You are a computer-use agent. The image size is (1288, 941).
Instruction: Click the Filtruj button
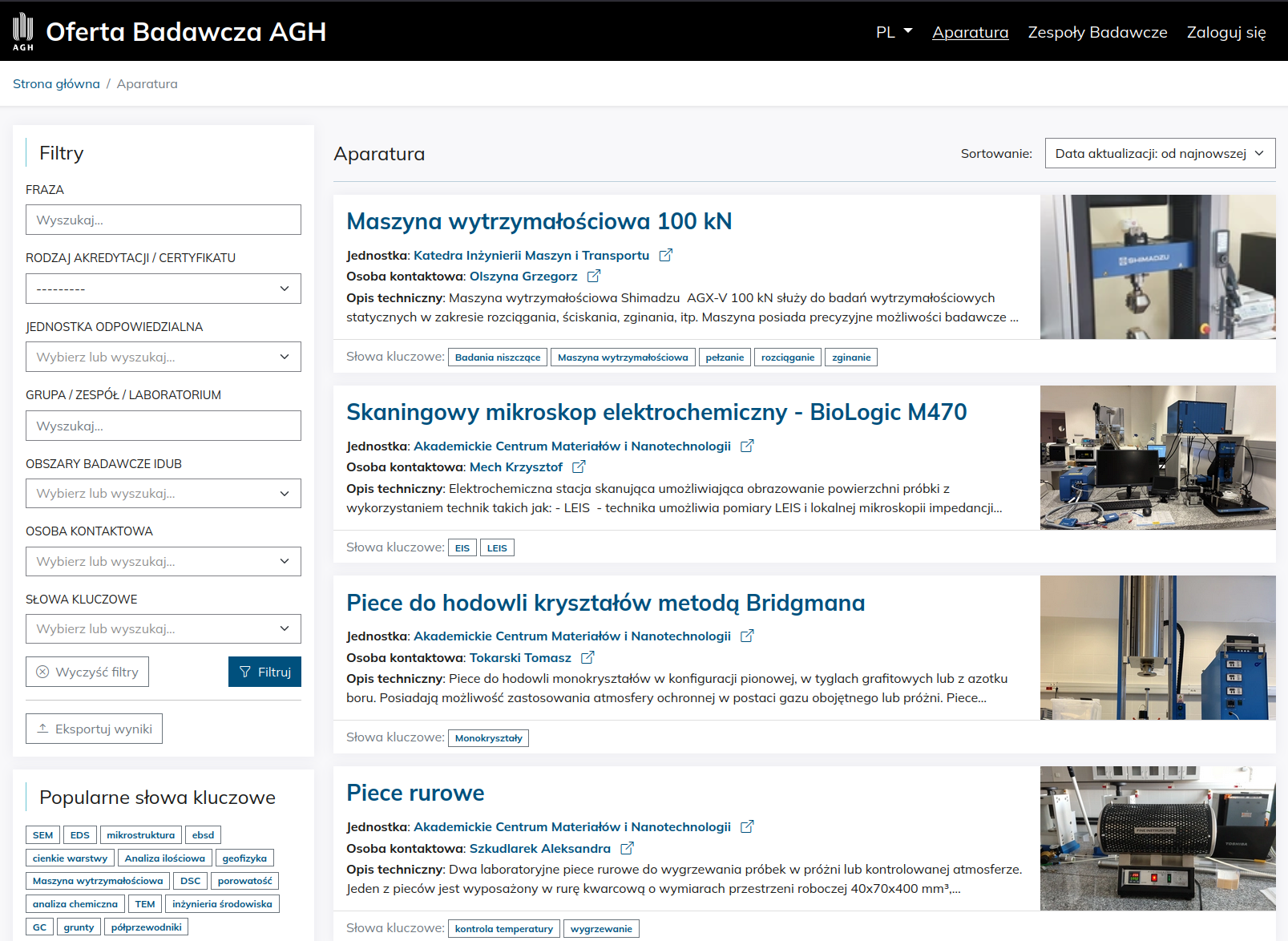tap(264, 672)
